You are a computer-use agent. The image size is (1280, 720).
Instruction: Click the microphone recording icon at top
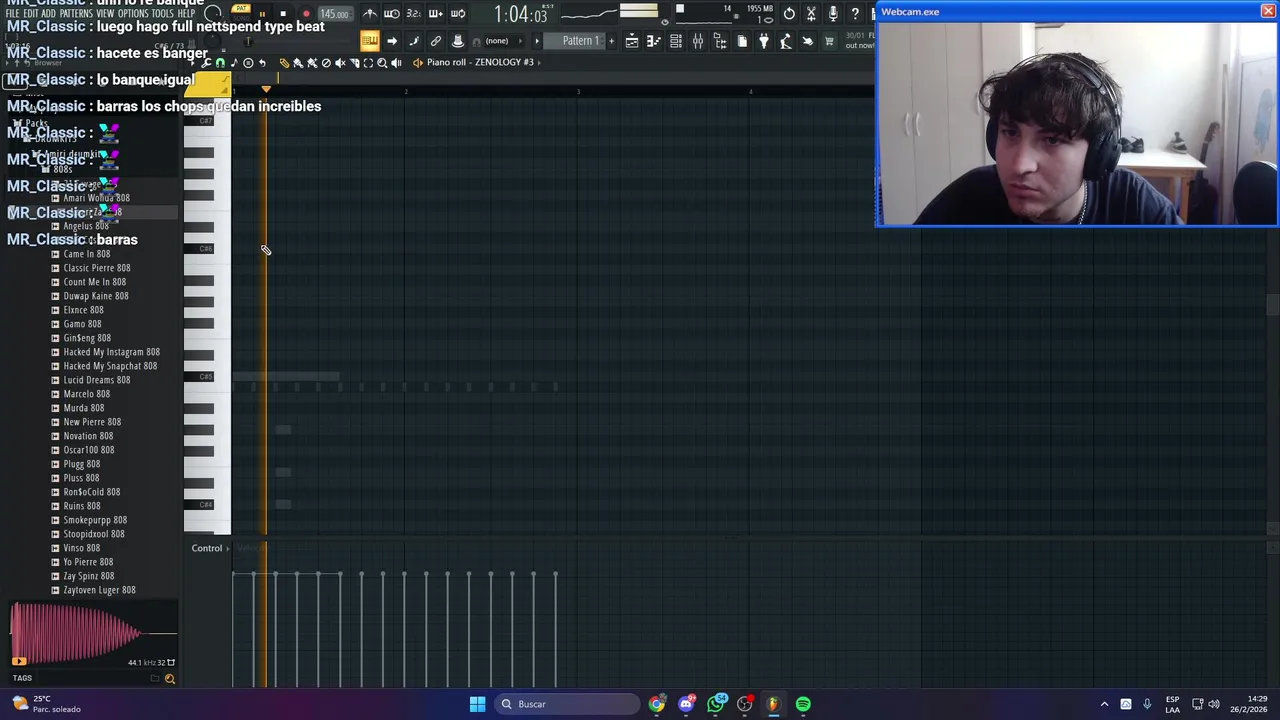[x=833, y=14]
